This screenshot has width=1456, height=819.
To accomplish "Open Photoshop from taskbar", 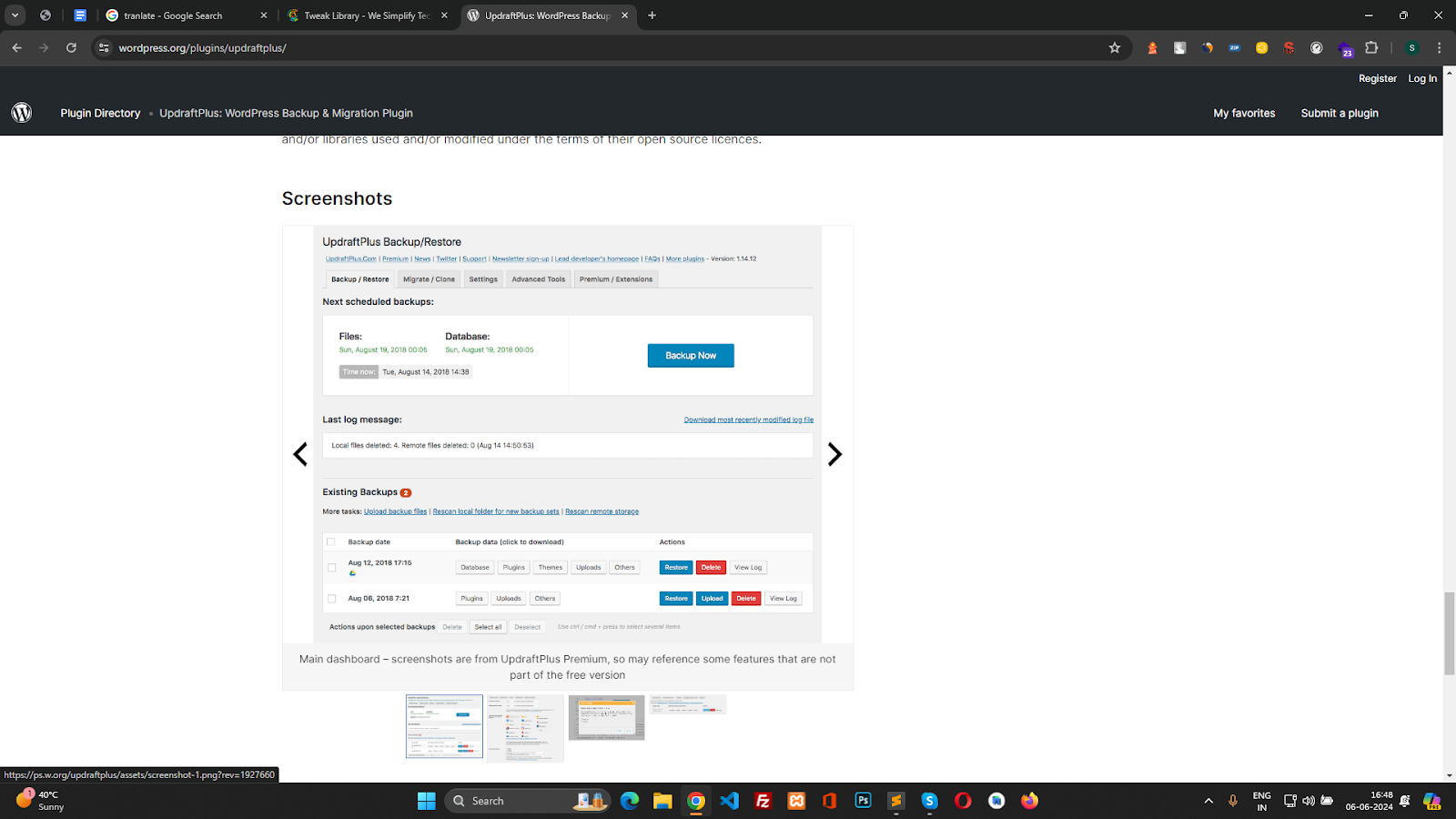I will (863, 801).
